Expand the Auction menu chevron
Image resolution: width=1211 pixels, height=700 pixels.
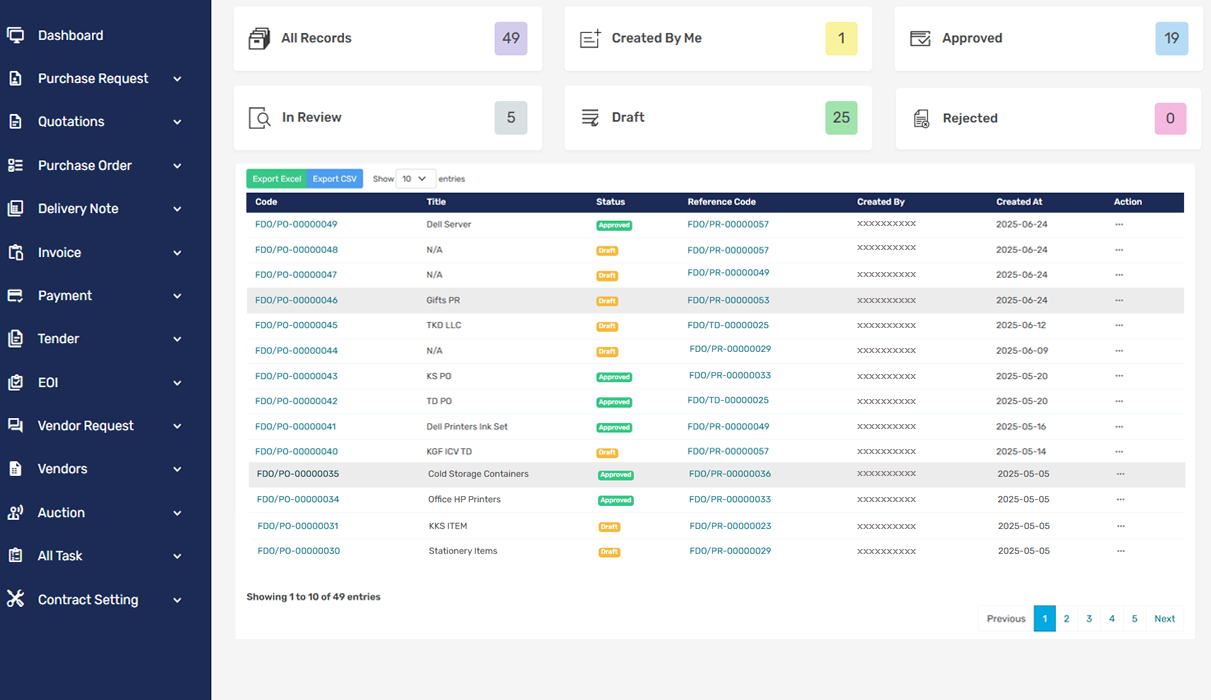(x=177, y=513)
